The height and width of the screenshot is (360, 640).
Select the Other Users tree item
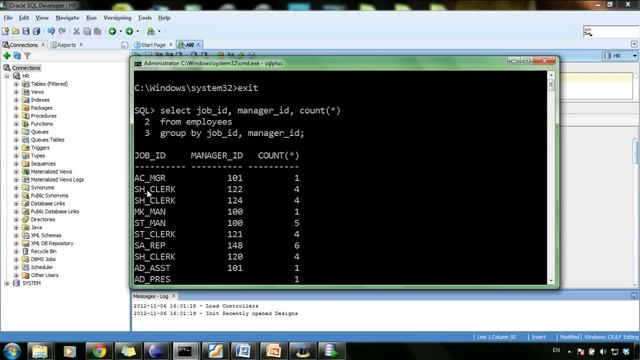(44, 275)
